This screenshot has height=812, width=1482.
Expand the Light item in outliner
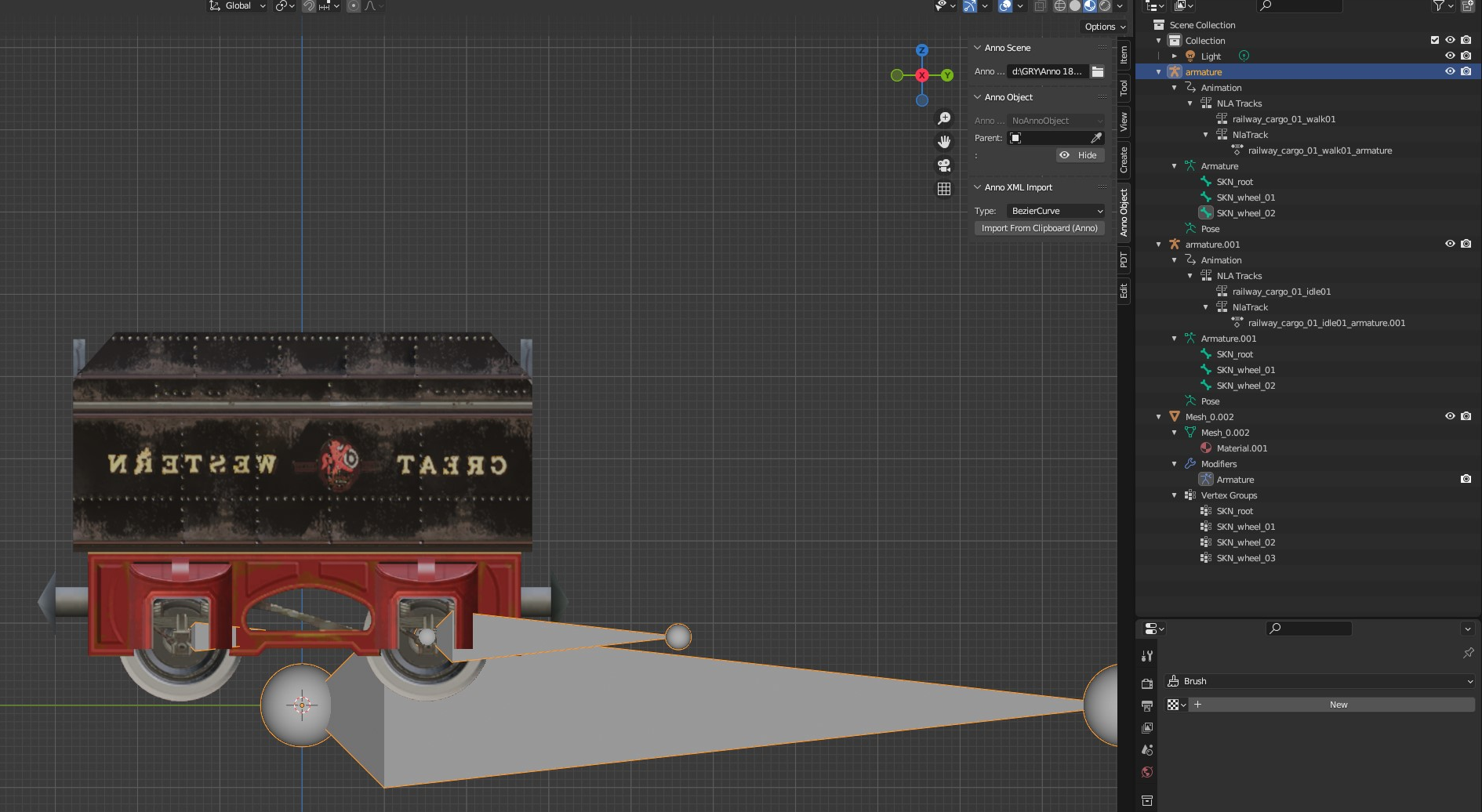click(x=1175, y=56)
